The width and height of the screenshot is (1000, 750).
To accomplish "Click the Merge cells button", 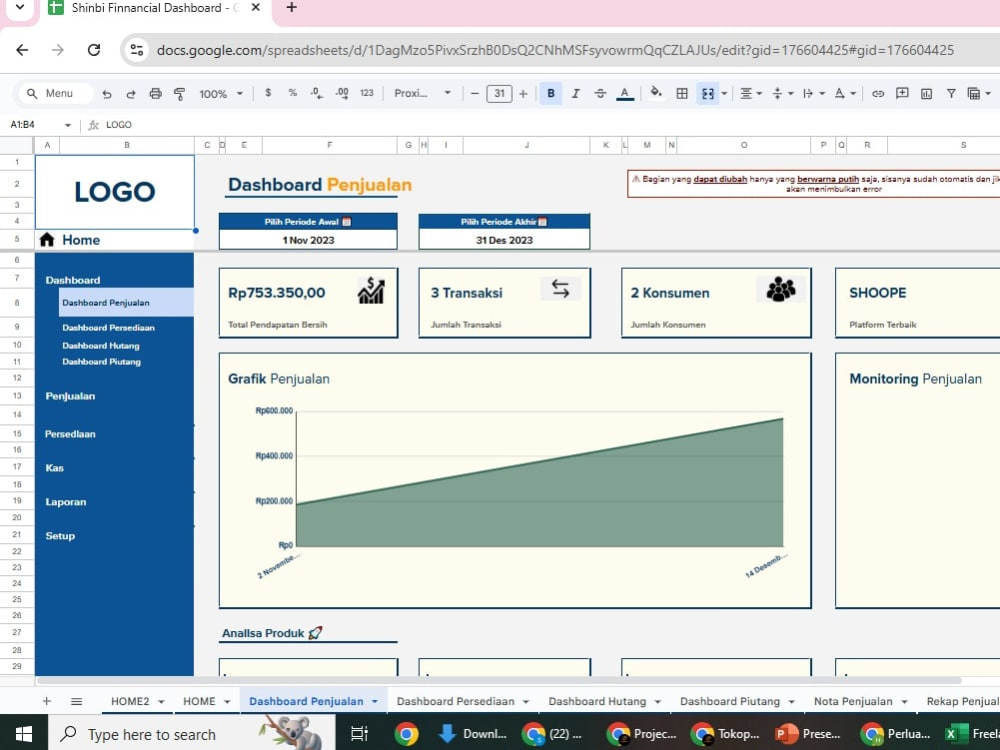I will click(708, 94).
